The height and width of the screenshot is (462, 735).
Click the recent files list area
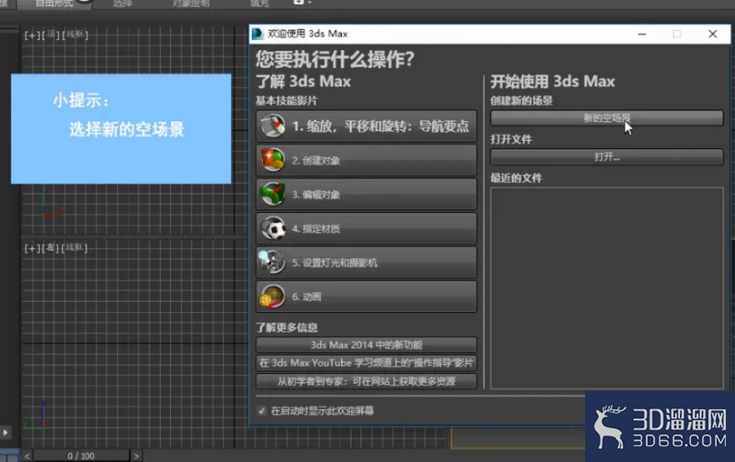(607, 288)
